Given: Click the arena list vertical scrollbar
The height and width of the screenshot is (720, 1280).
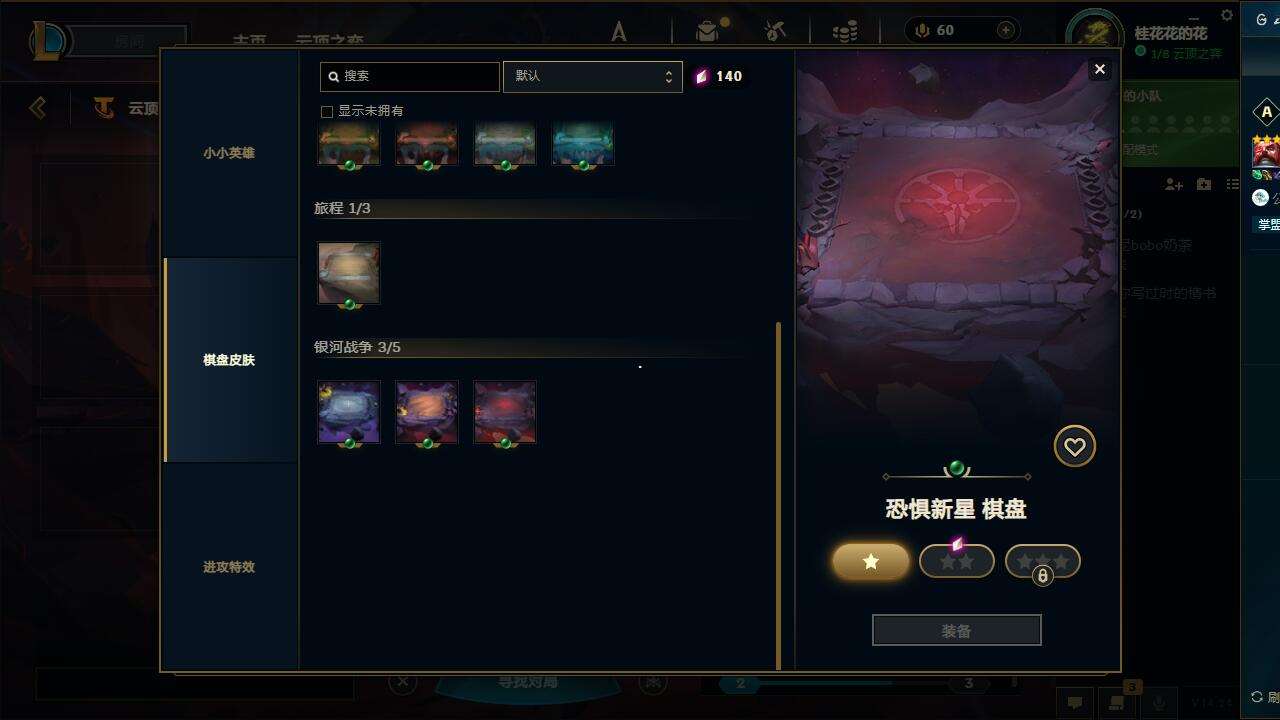Looking at the screenshot, I should coord(778,495).
